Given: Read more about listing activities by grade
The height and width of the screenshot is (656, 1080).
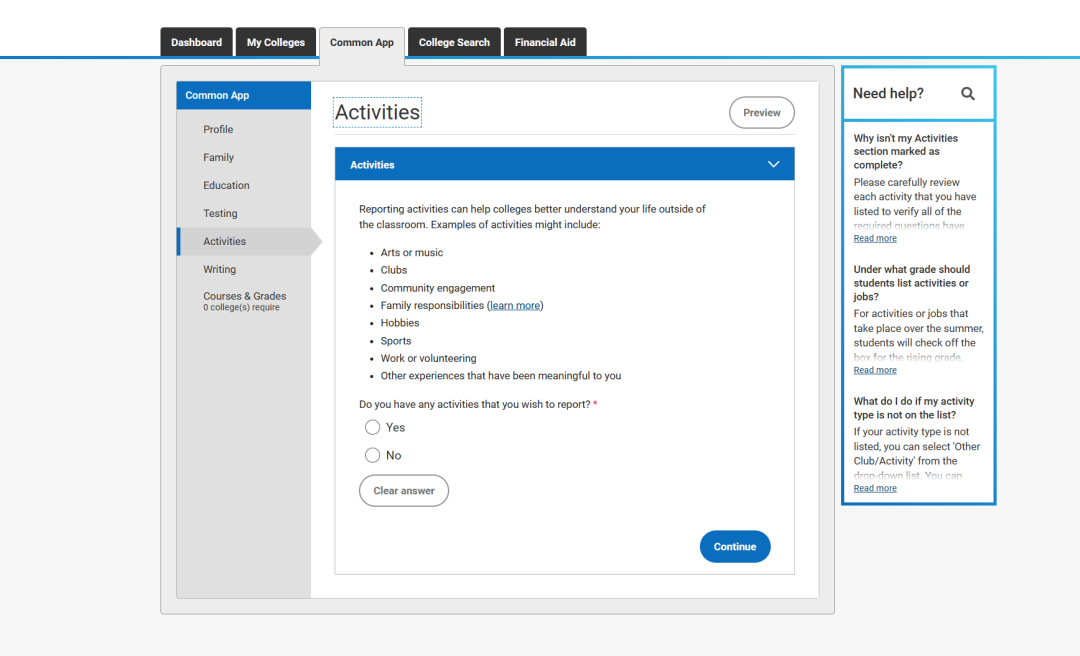Looking at the screenshot, I should coord(875,370).
